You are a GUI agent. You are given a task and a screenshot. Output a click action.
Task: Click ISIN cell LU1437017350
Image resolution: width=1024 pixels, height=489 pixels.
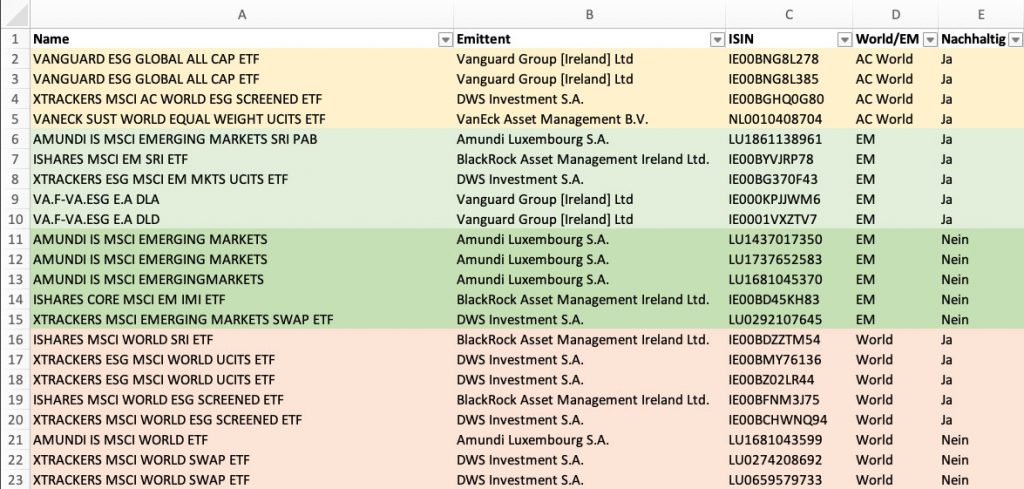click(x=789, y=240)
